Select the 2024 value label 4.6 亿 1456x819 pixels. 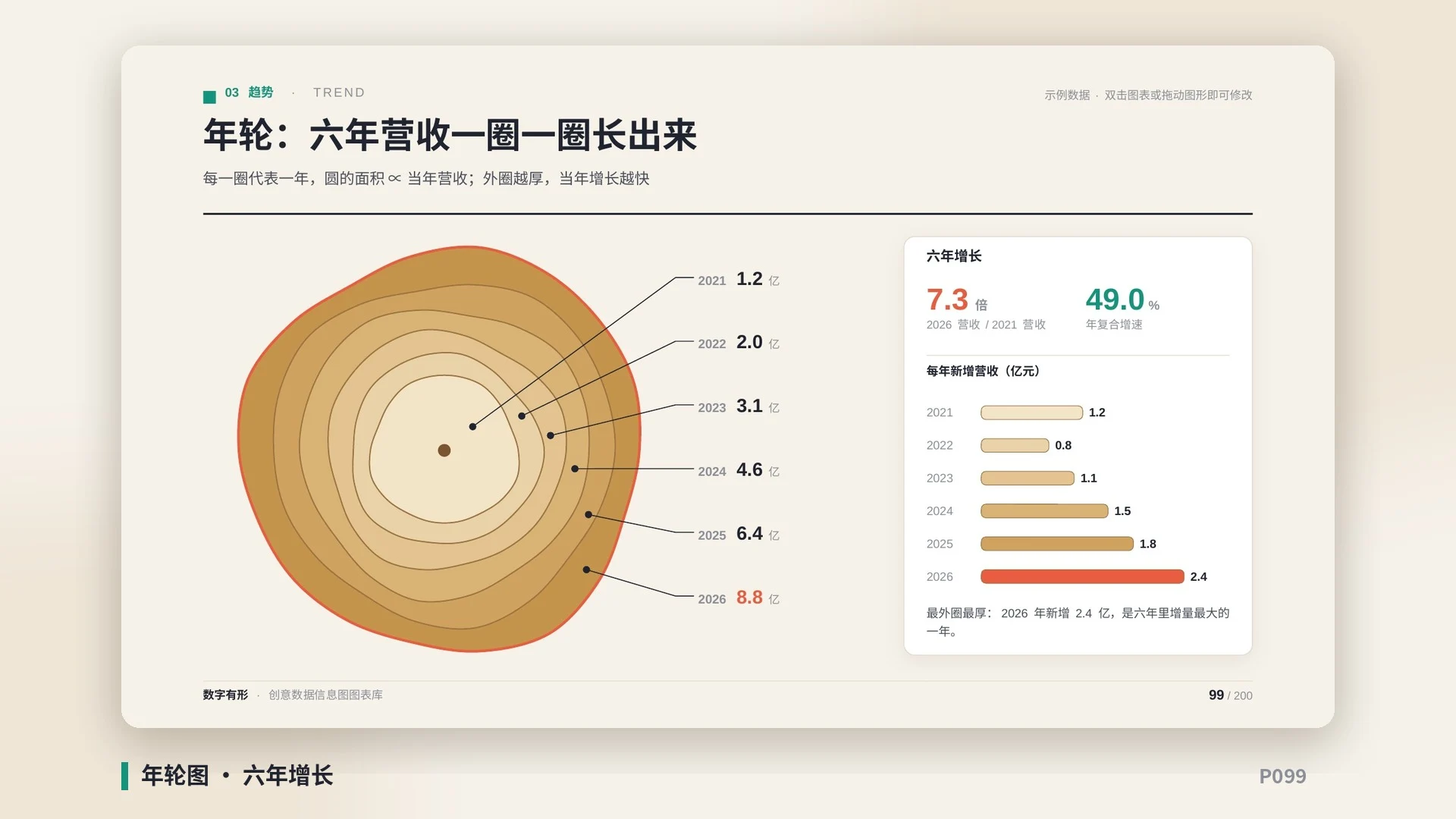pos(757,469)
